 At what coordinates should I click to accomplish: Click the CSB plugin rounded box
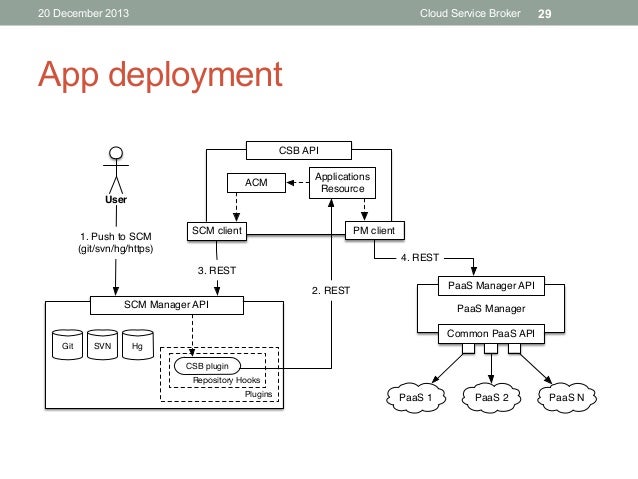[x=207, y=366]
